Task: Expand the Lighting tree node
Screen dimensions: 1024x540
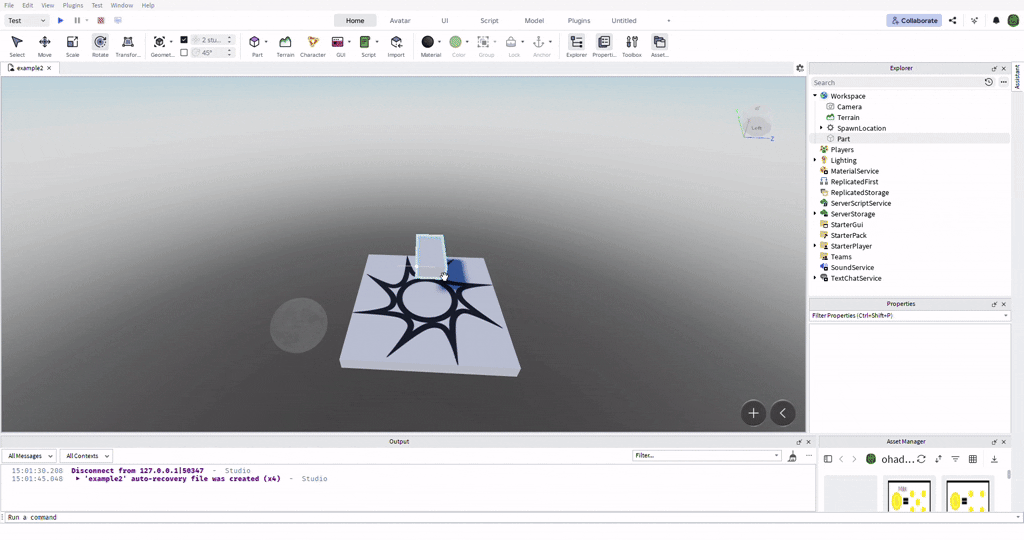Action: (815, 160)
